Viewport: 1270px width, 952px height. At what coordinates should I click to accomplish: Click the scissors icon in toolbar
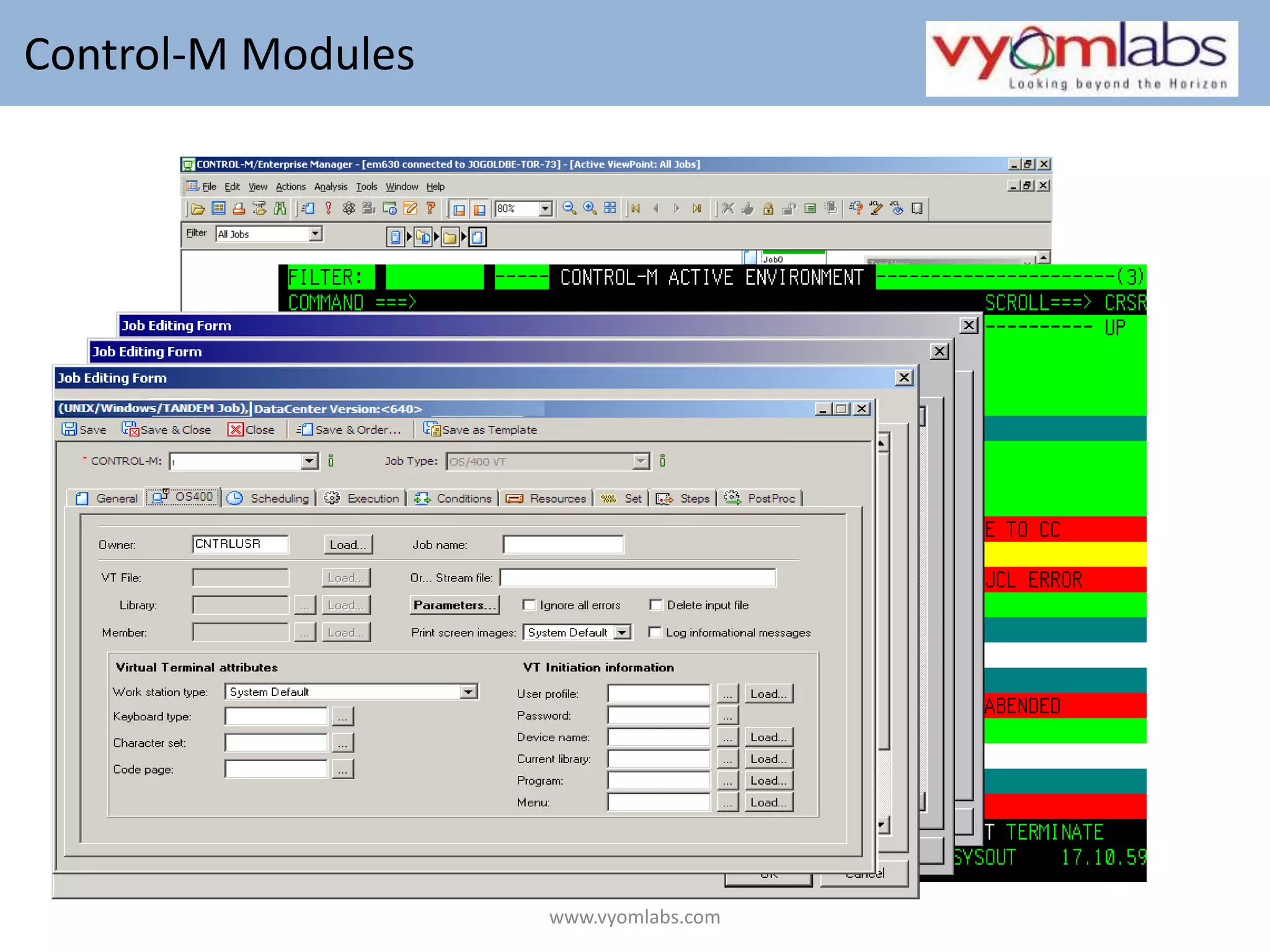click(728, 209)
